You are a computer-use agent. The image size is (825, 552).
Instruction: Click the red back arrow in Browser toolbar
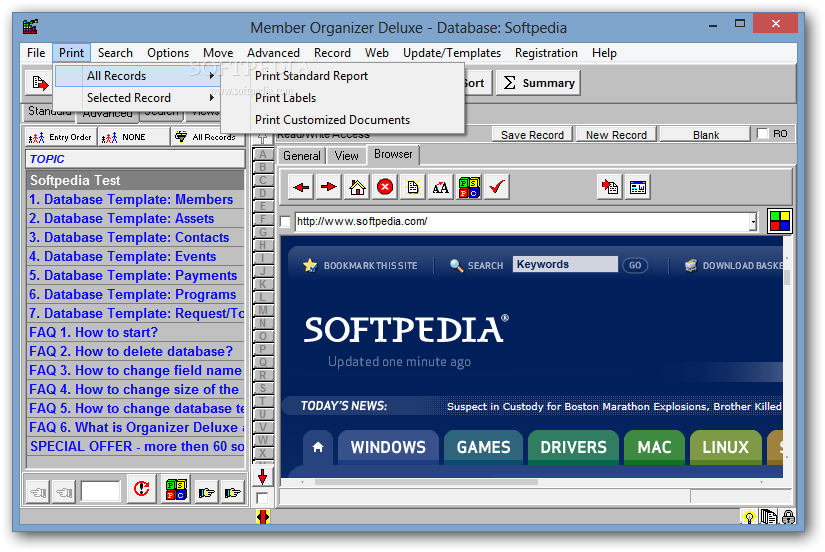[301, 187]
